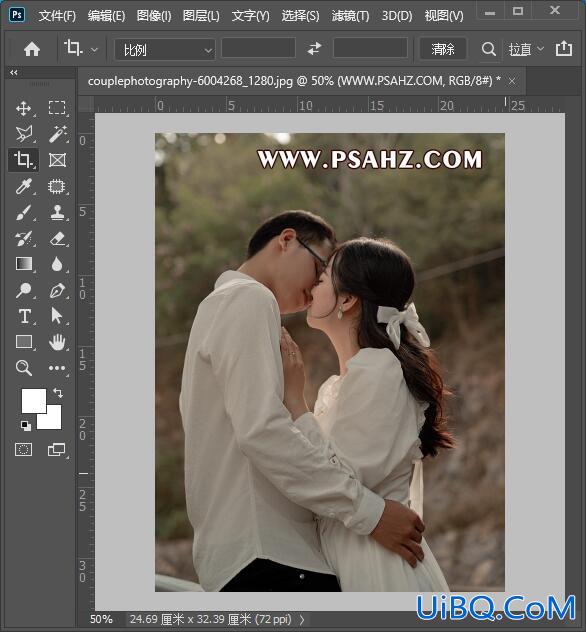Click the 50% zoom level field
This screenshot has width=586, height=632.
(x=102, y=619)
